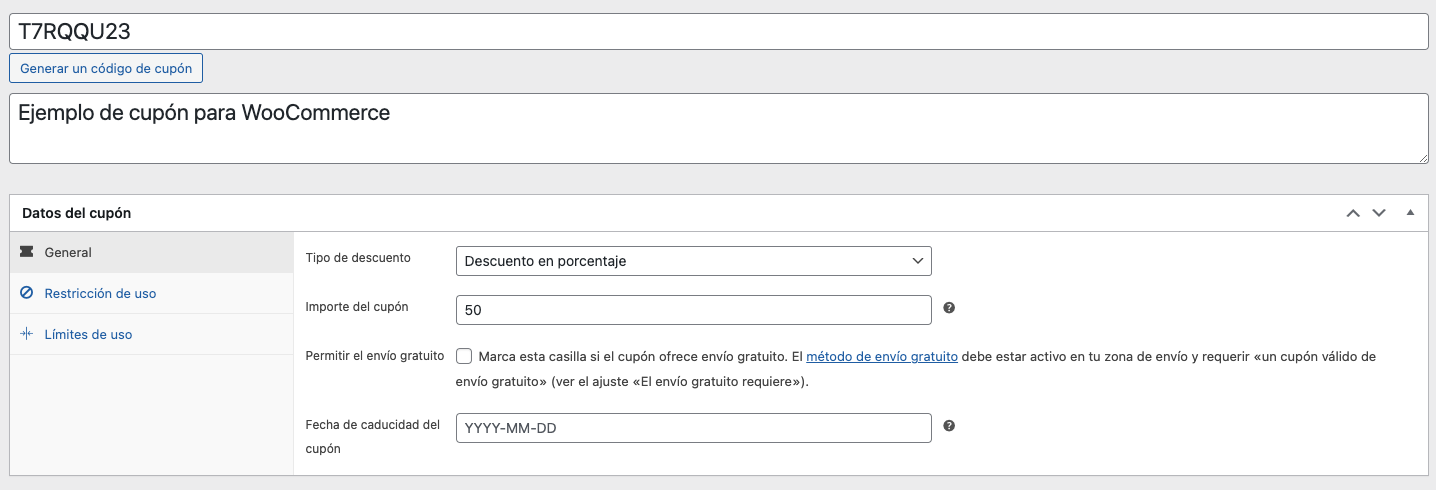Show help tooltip for Fecha de caducidad
This screenshot has height=490, width=1436.
tap(949, 426)
